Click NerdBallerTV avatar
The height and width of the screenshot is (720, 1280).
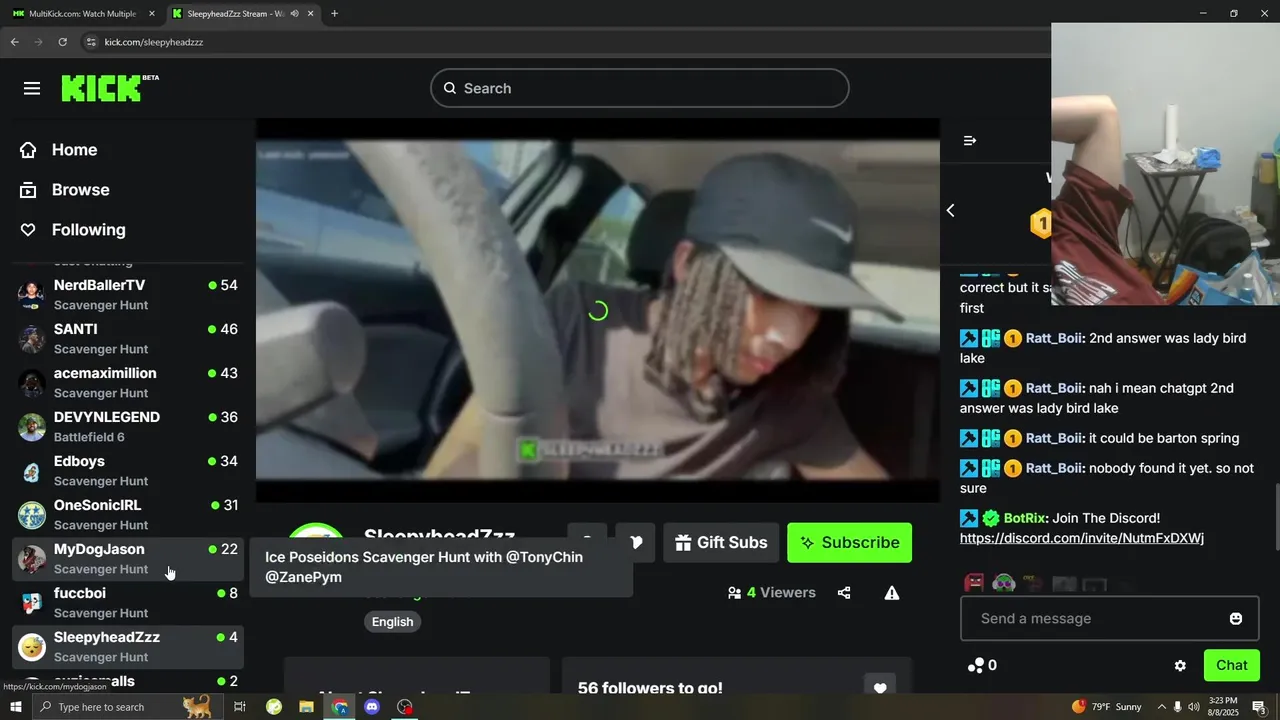click(x=32, y=295)
